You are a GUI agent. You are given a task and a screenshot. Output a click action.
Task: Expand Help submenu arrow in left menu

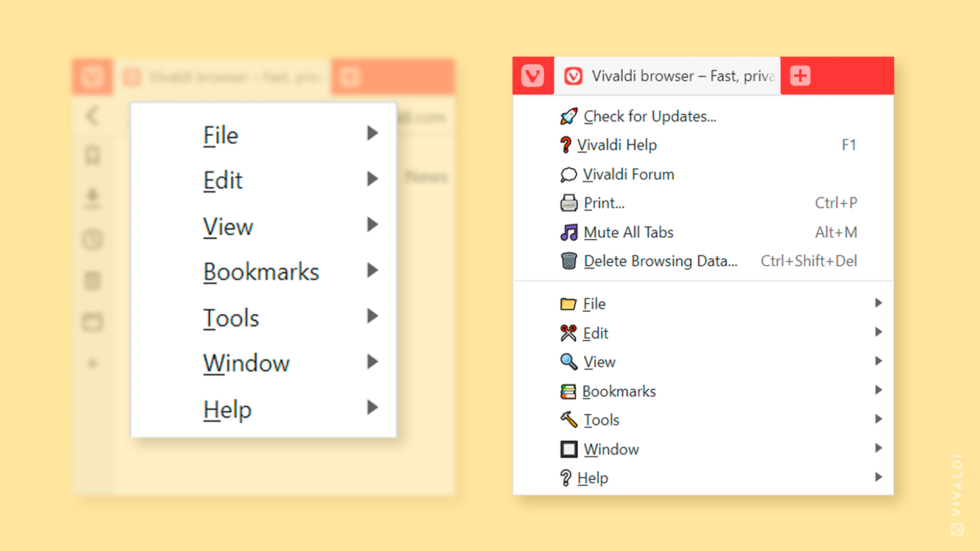[x=372, y=407]
